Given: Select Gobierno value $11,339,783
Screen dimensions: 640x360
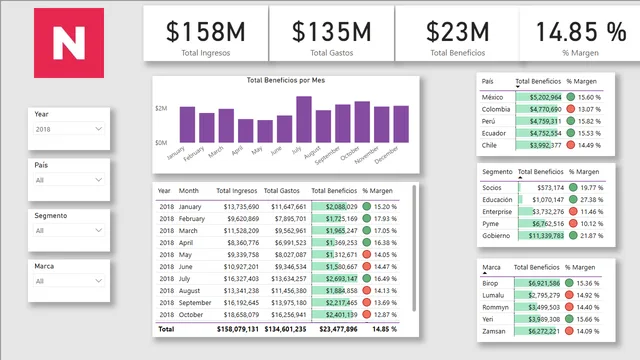Looking at the screenshot, I should point(546,236).
